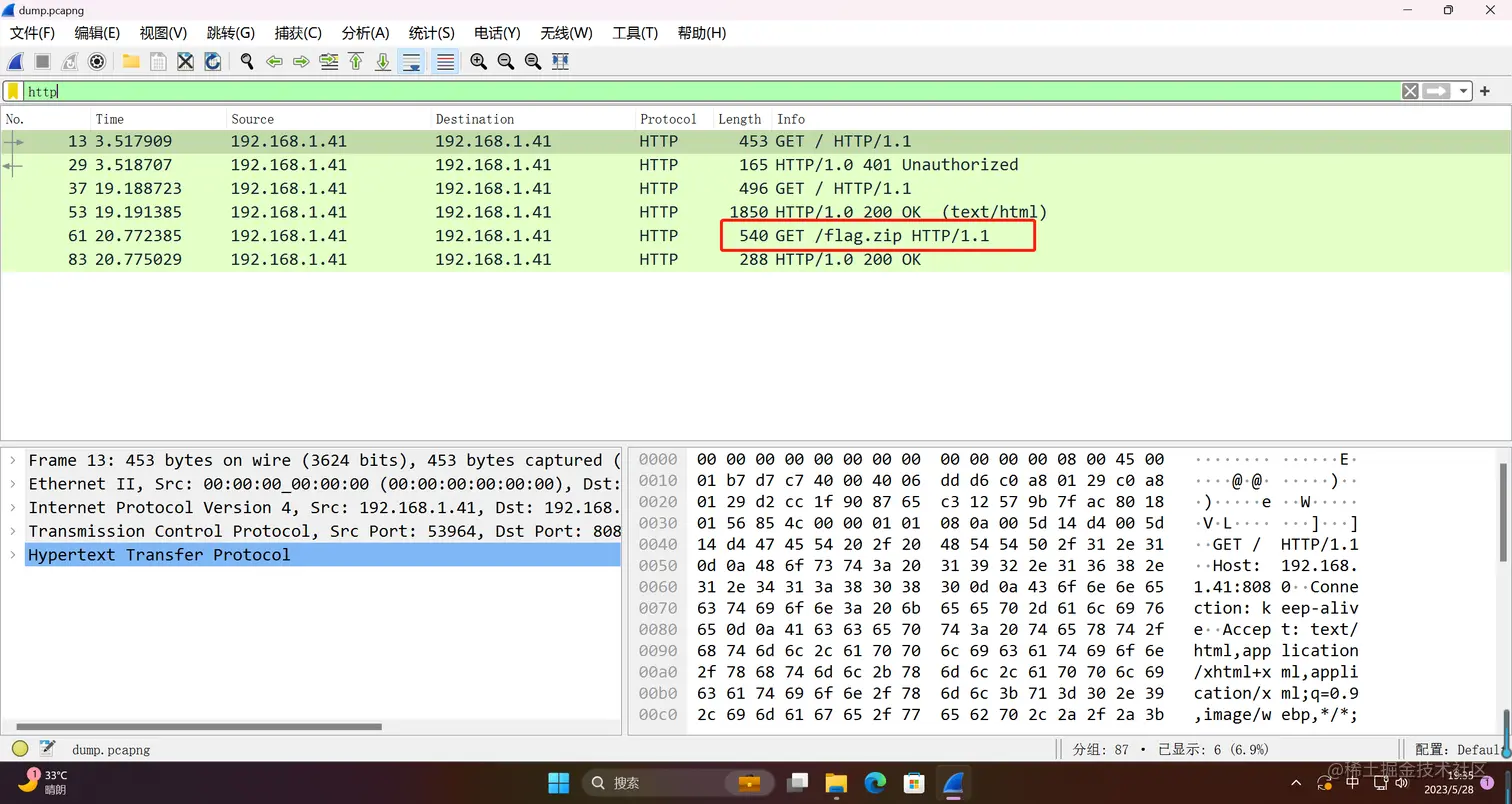Image resolution: width=1512 pixels, height=804 pixels.
Task: Expand Hypertext Transfer Protocol node
Action: click(12, 555)
